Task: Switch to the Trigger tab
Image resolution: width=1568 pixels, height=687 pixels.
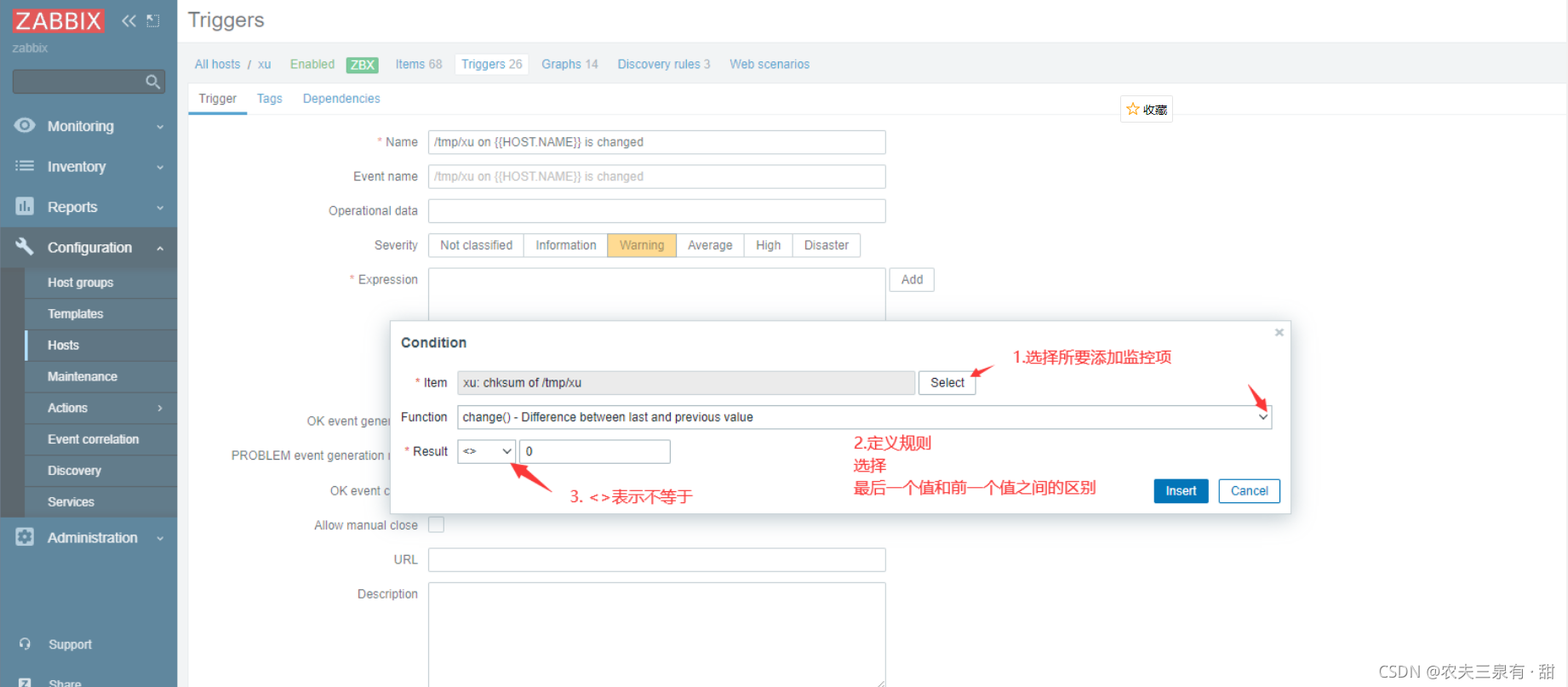Action: pos(217,99)
